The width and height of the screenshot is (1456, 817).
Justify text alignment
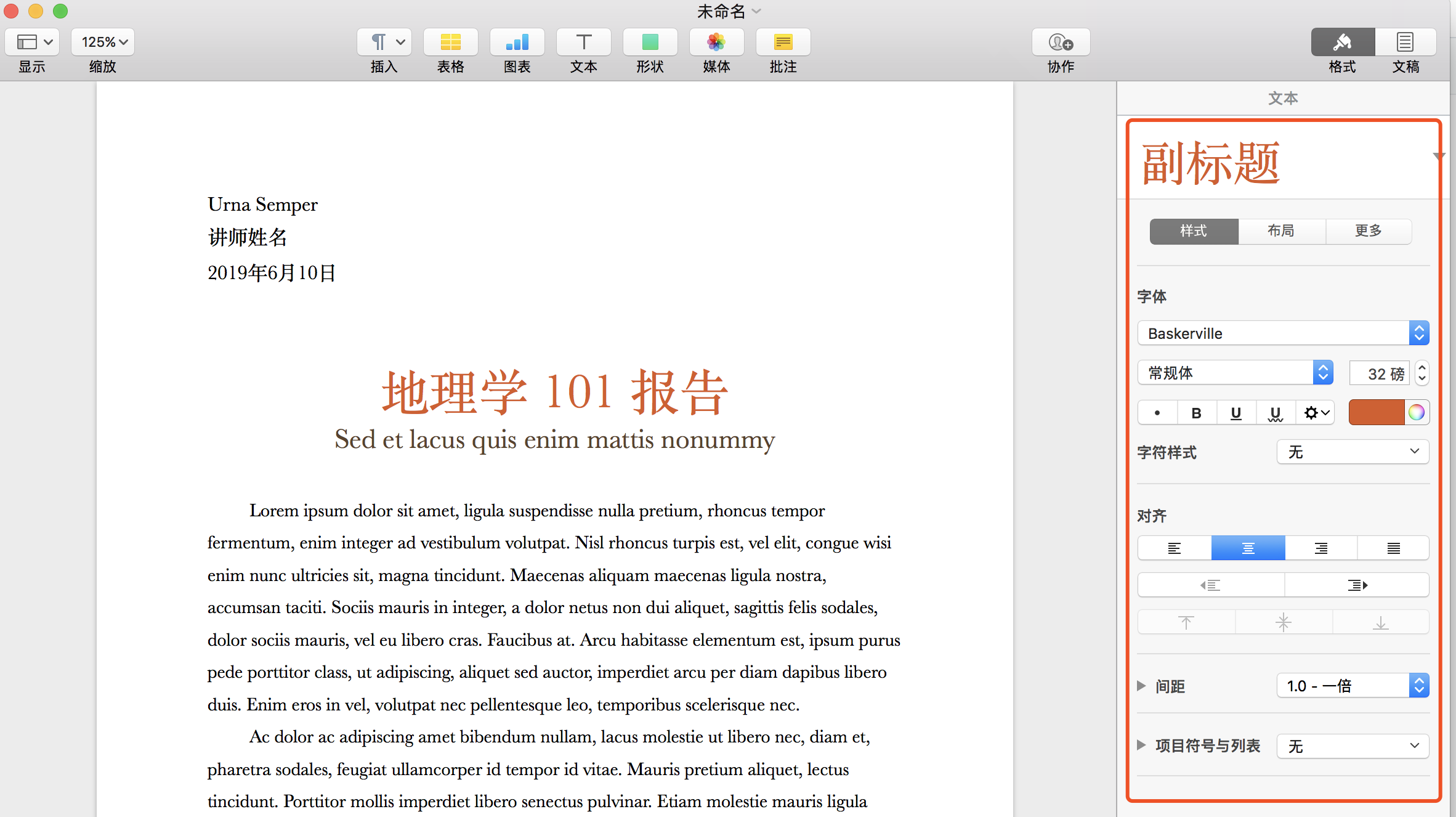click(1393, 548)
